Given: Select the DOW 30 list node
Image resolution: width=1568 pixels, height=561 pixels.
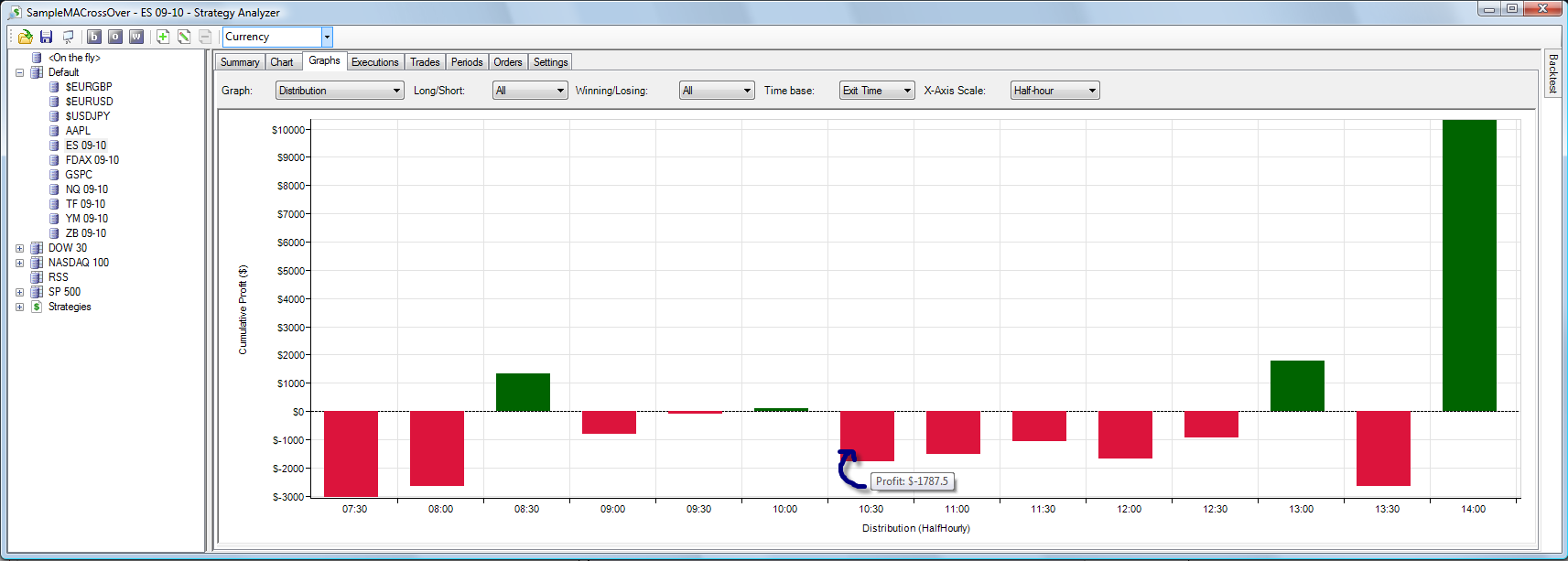Looking at the screenshot, I should (x=68, y=248).
